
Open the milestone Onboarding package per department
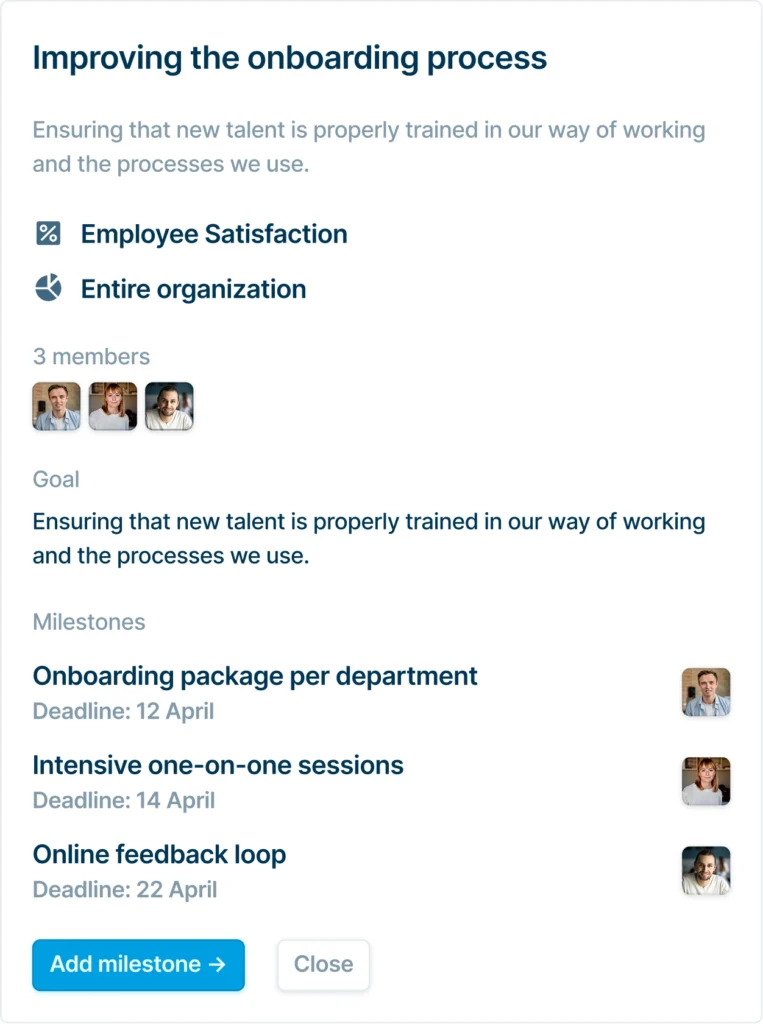point(255,676)
